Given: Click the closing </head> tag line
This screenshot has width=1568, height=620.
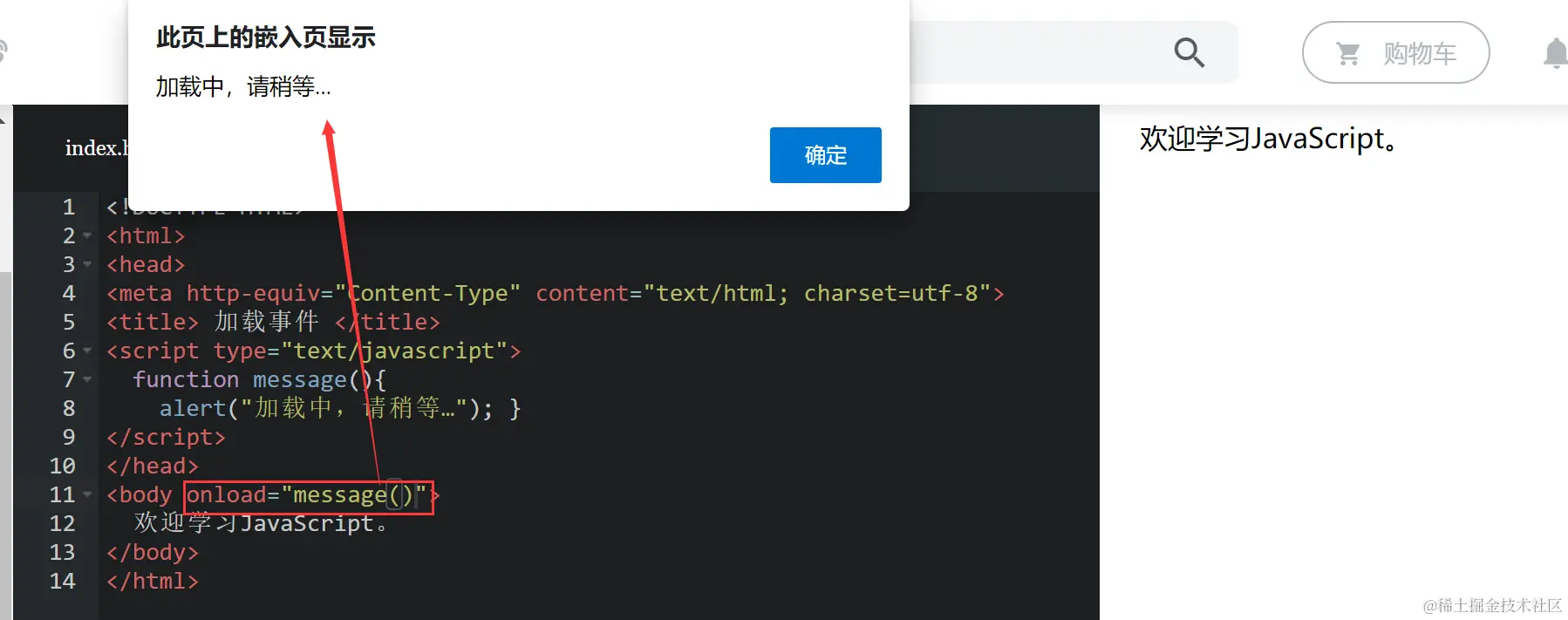Looking at the screenshot, I should point(153,466).
